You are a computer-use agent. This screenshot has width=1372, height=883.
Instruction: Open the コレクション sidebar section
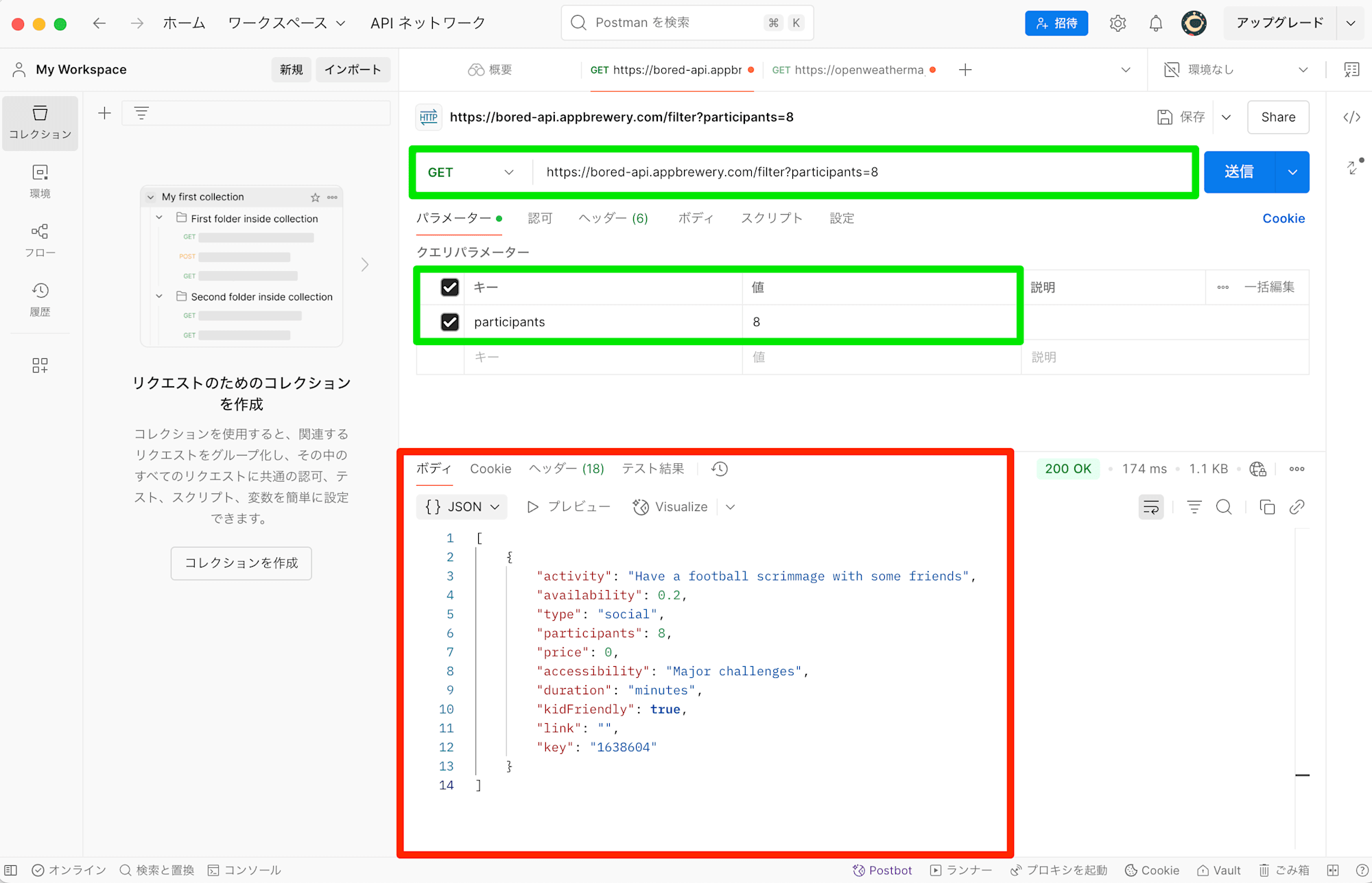coord(40,123)
